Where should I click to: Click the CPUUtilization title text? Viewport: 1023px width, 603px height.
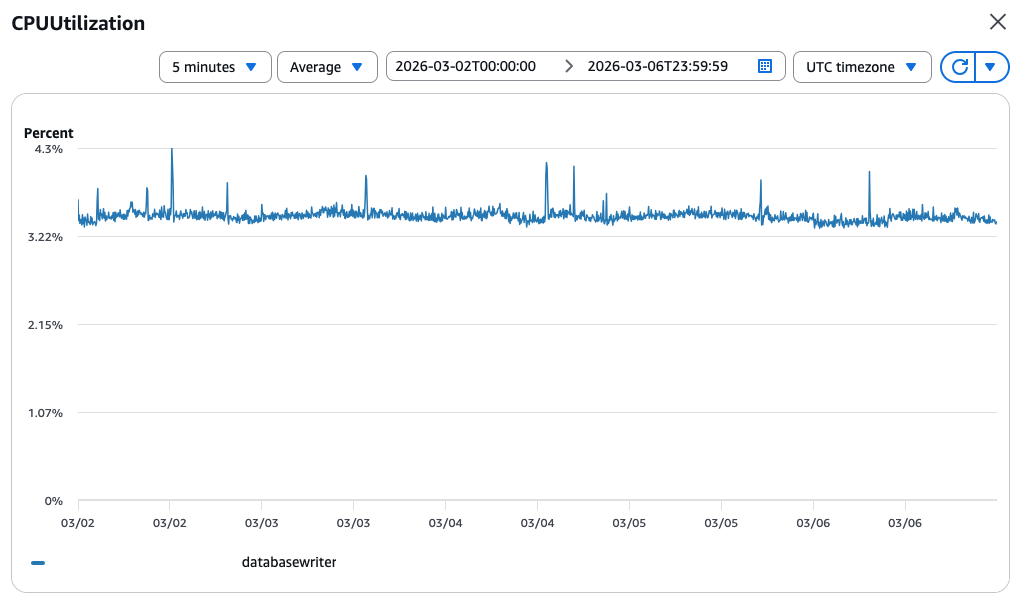(78, 23)
